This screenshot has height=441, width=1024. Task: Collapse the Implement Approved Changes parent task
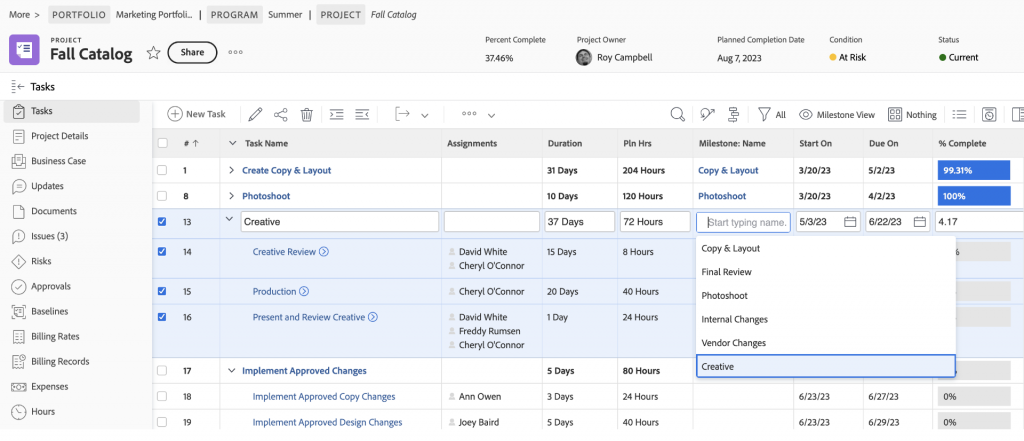232,371
